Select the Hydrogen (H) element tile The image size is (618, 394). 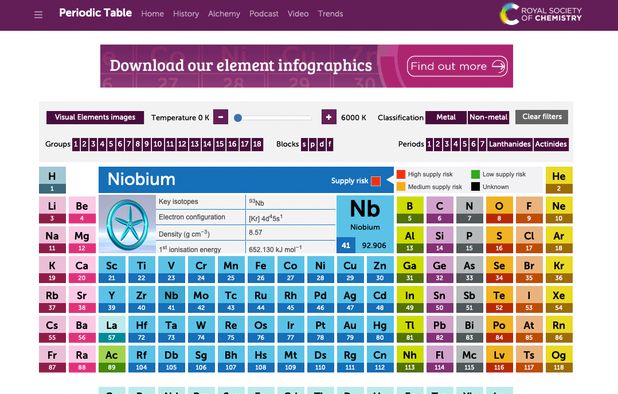[52, 180]
